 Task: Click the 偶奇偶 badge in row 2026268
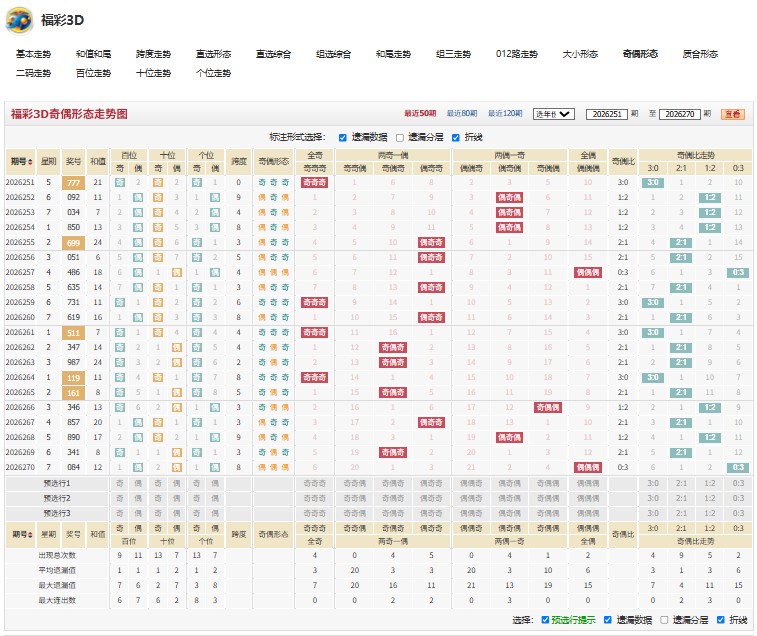tap(509, 438)
